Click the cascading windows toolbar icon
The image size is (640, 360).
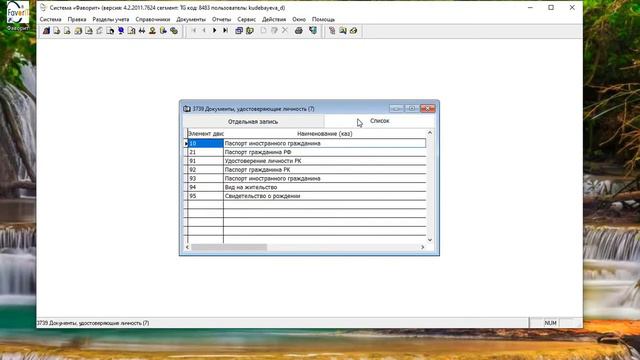click(239, 31)
